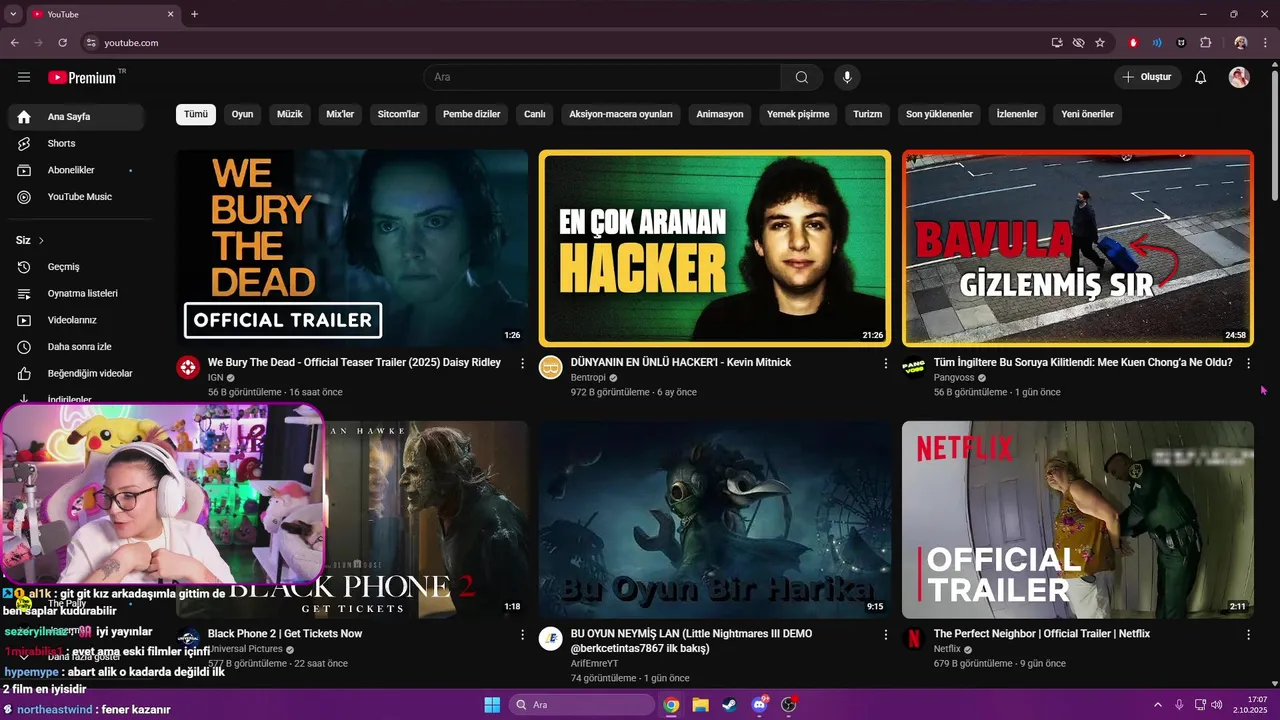Open Black Phone 2 video title
The width and height of the screenshot is (1280, 720).
(285, 634)
